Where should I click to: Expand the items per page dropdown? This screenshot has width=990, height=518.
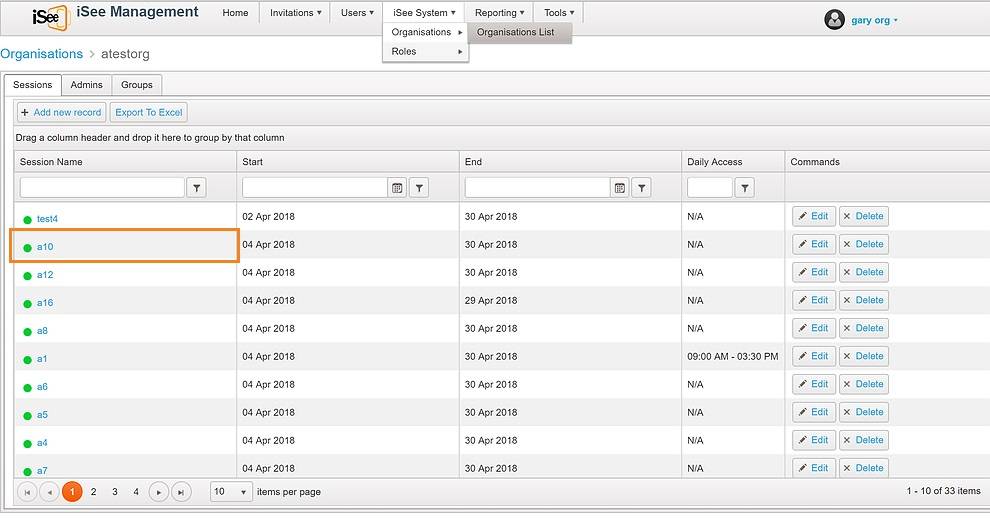click(231, 491)
